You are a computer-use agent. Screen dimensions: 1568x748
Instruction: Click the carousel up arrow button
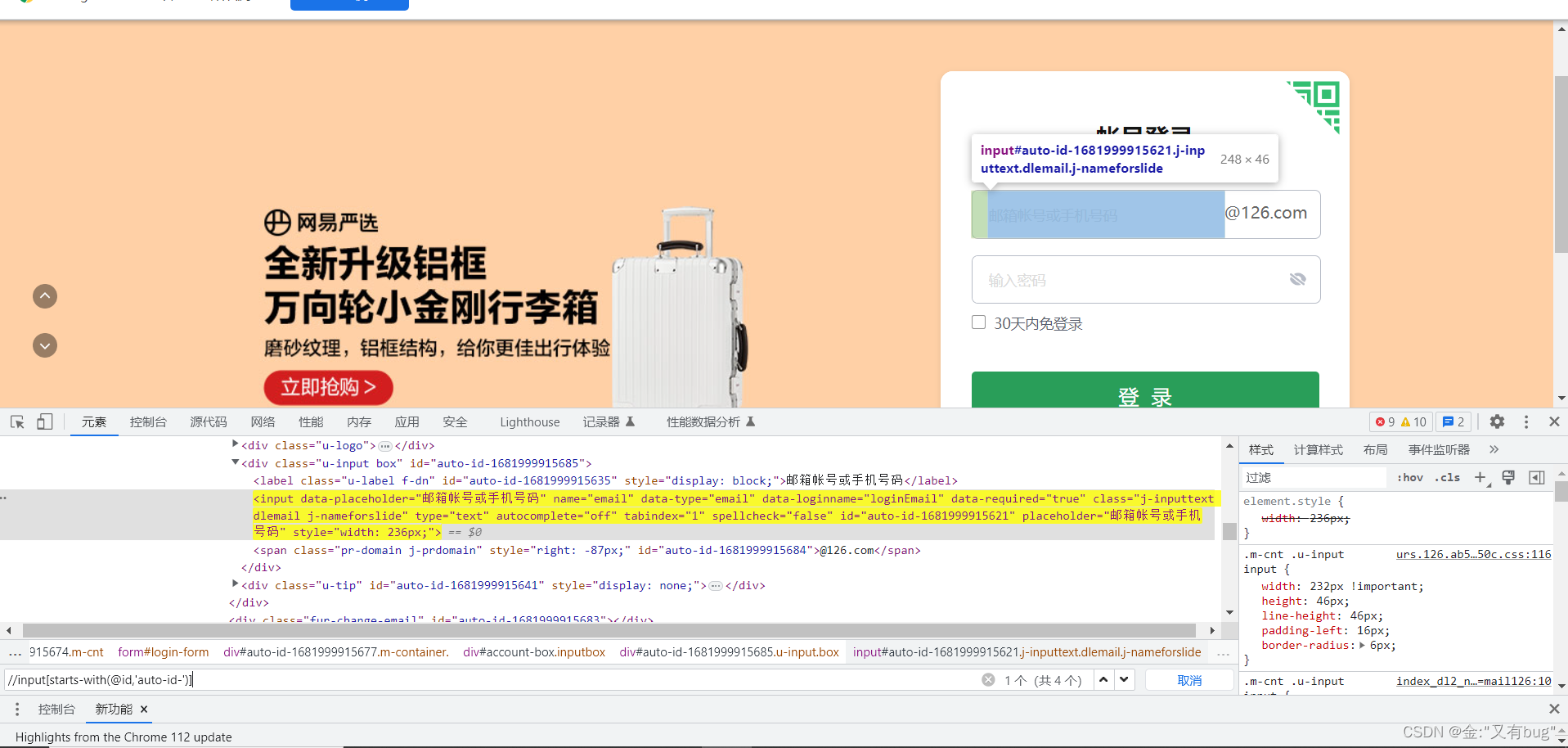pos(45,296)
